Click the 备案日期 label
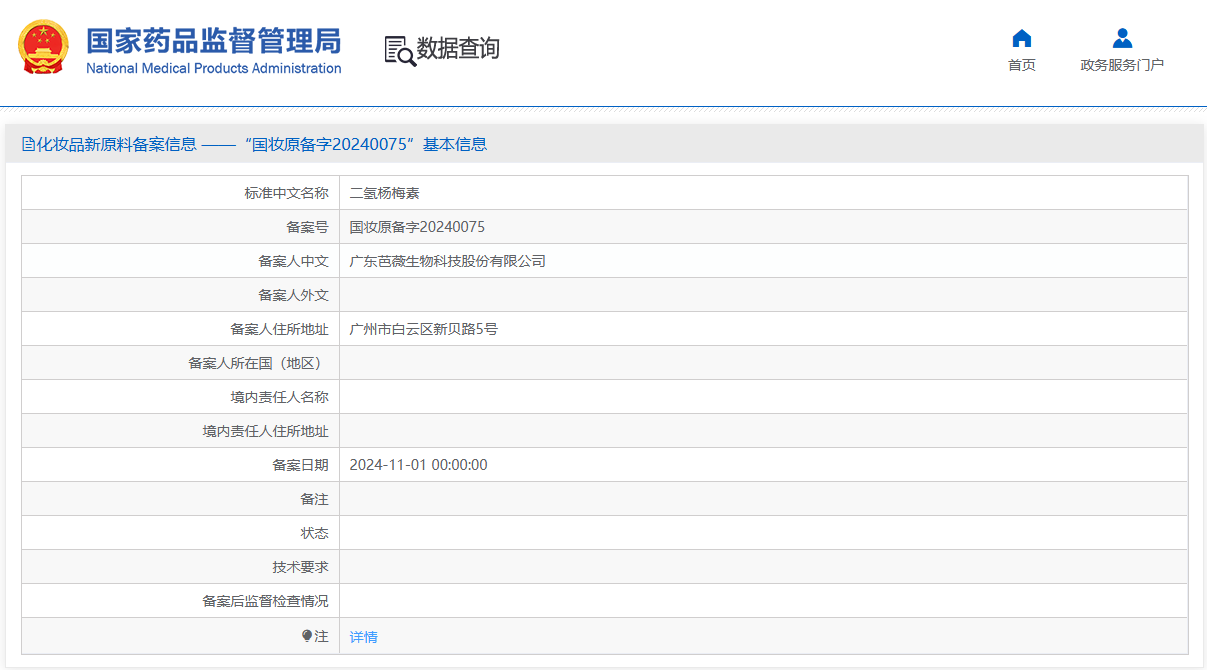The height and width of the screenshot is (670, 1207). pyautogui.click(x=300, y=465)
